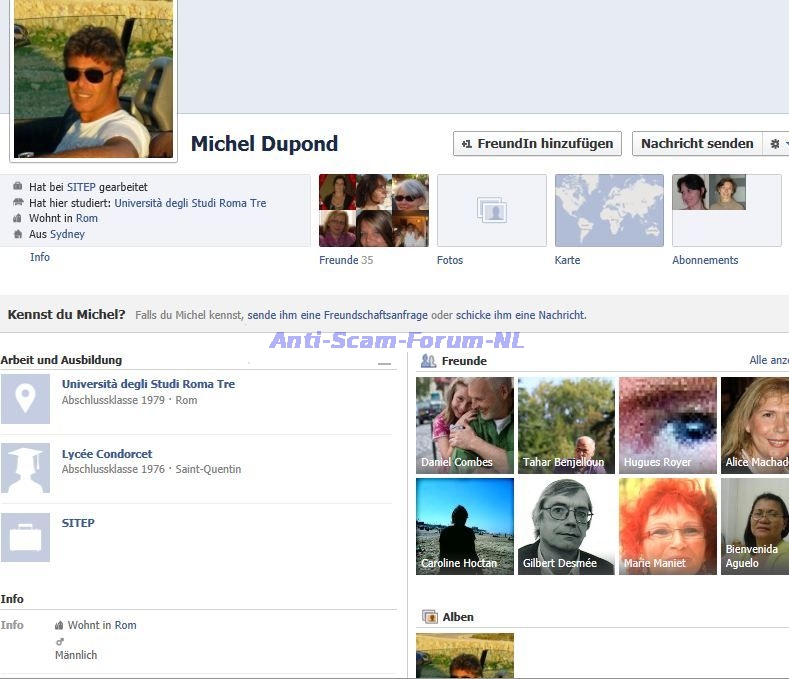
Task: Open friend Gilbert Desmée's thumbnail
Action: [565, 526]
